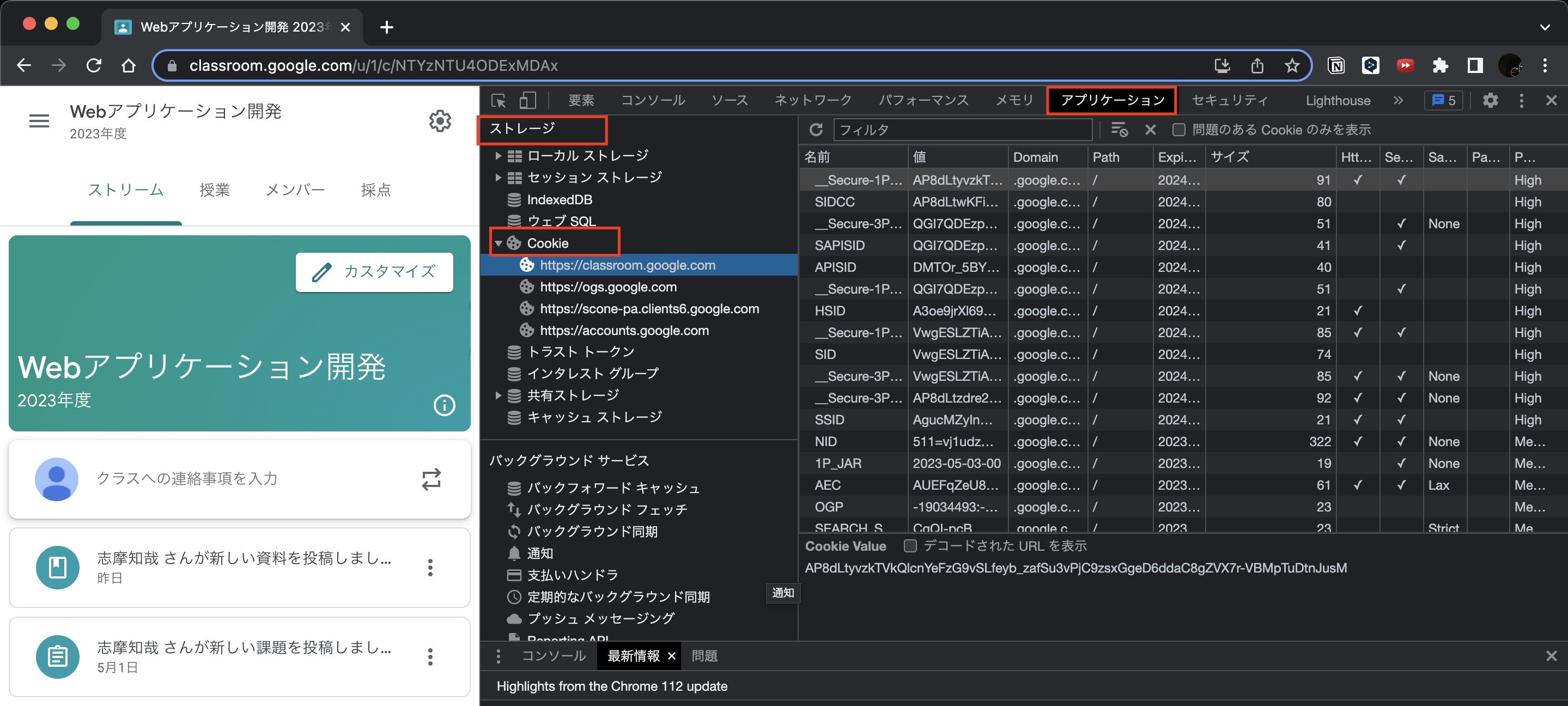Click the clear all cookies icon
This screenshot has width=1568, height=706.
point(1119,130)
